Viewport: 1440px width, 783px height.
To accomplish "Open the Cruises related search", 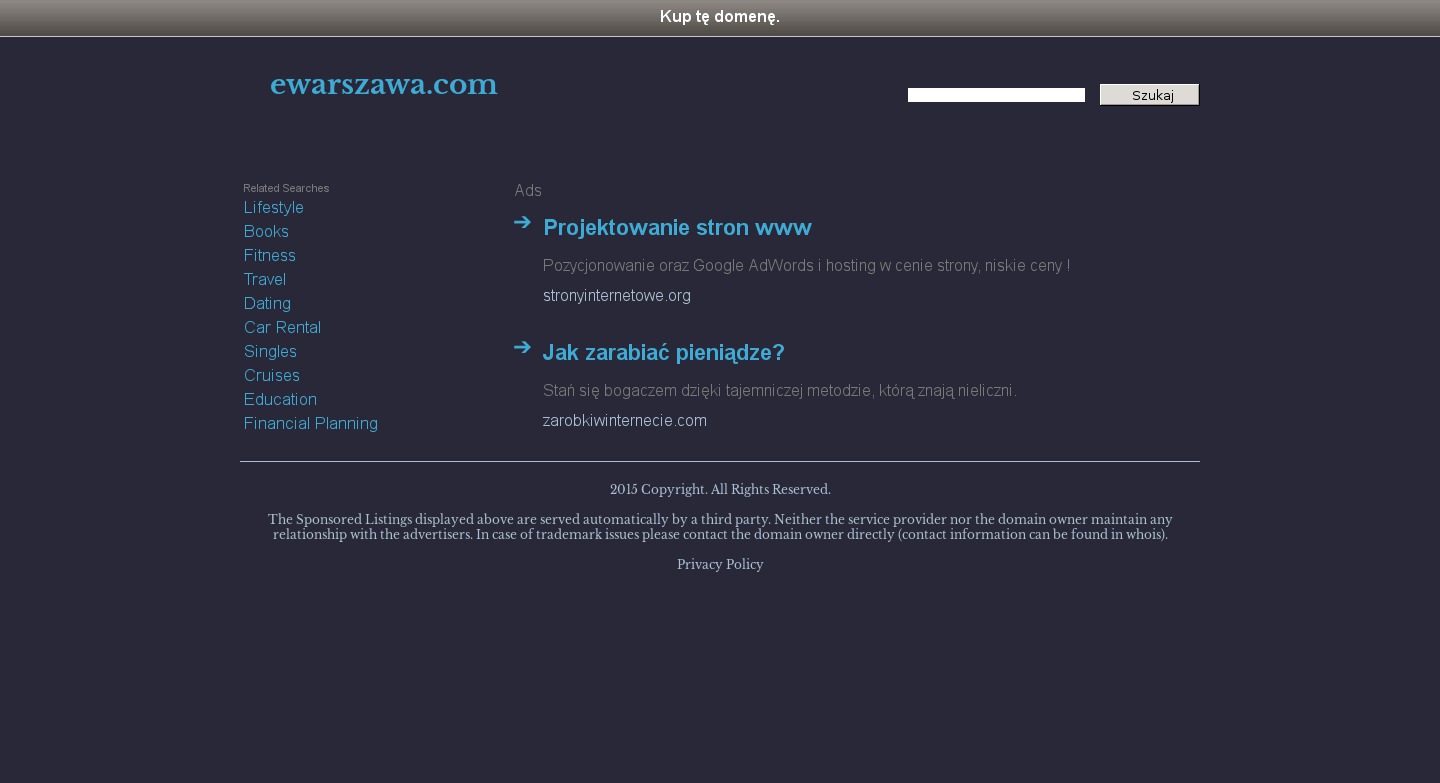I will [x=272, y=376].
